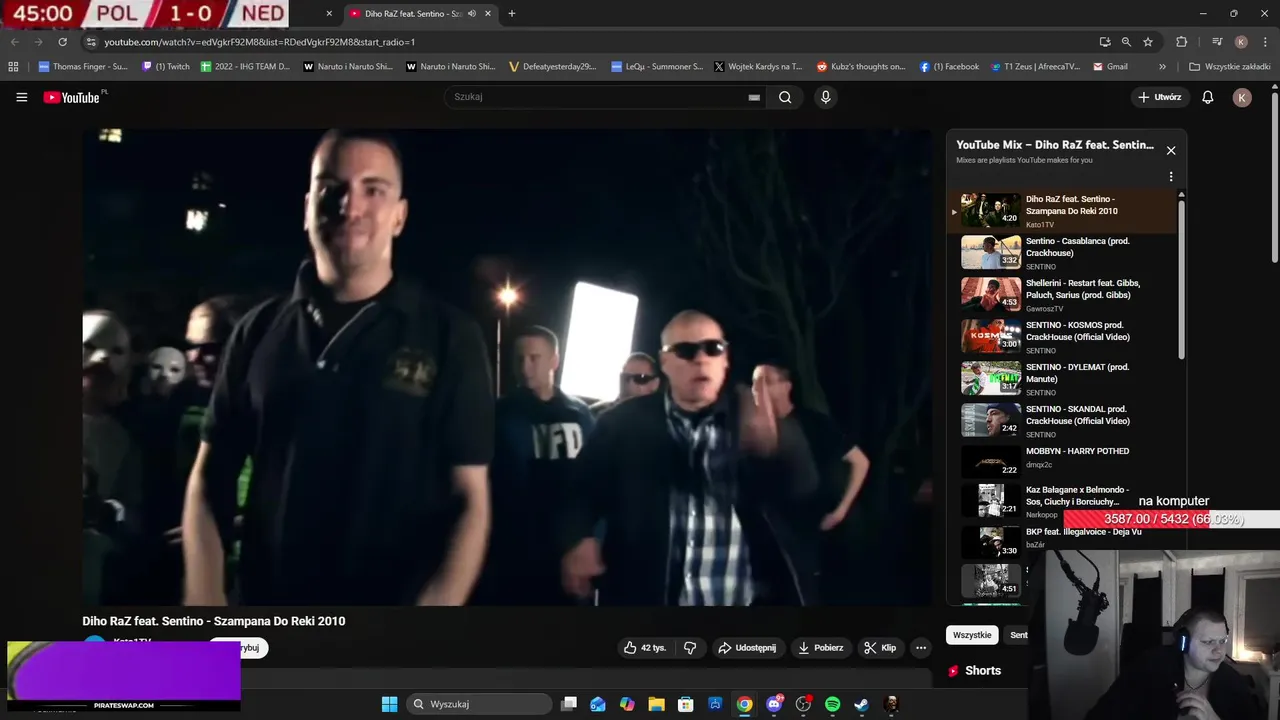Screen dimensions: 1280x720
Task: Play Kaz Bałagane x Belmondo track
Action: (x=1063, y=502)
